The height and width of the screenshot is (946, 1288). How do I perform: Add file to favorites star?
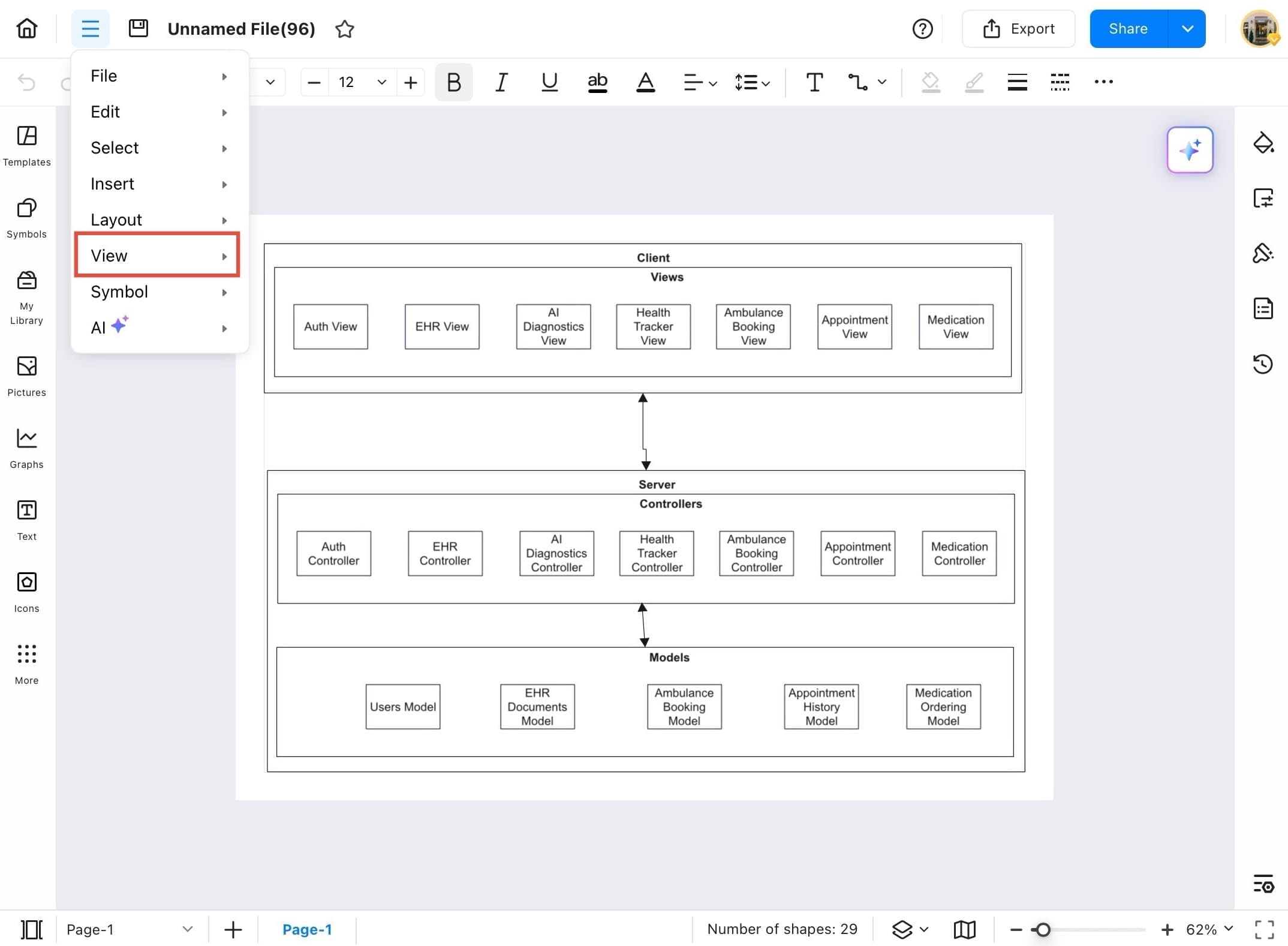pos(344,29)
